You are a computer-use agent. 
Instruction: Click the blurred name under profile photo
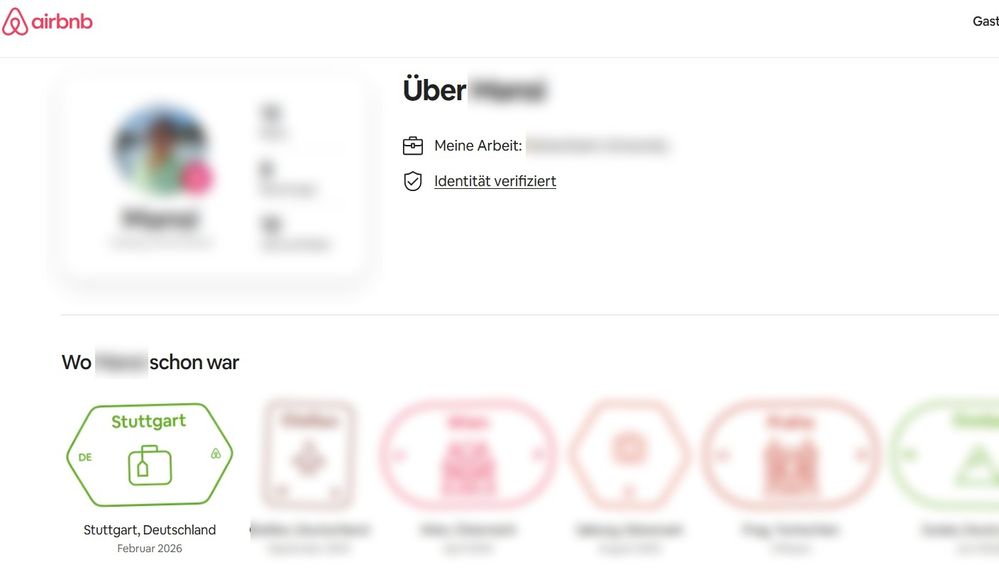point(160,218)
